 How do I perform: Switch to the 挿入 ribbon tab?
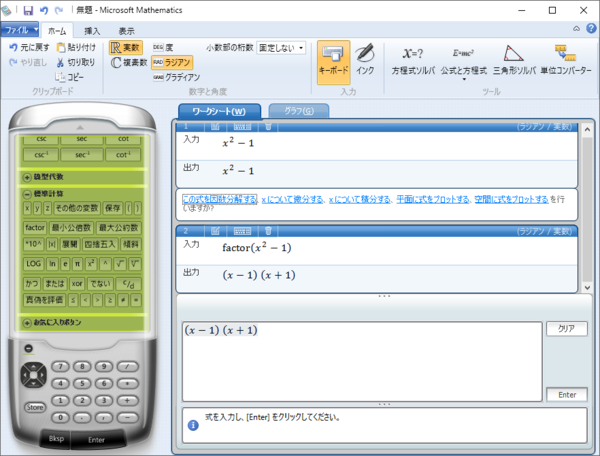pos(92,31)
